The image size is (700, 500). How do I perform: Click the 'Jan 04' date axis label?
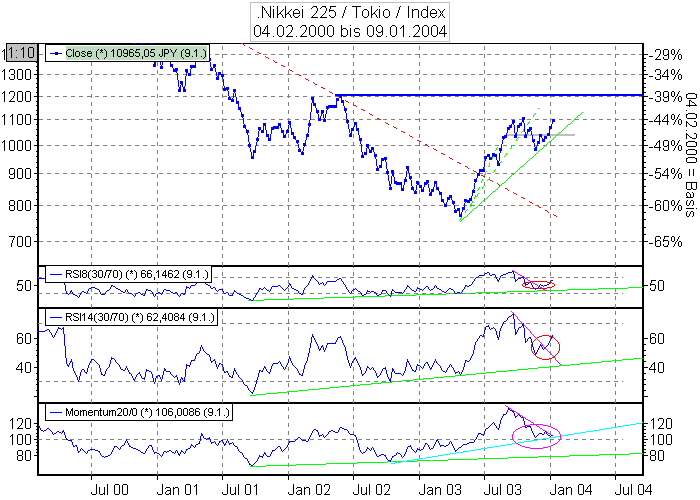571,490
